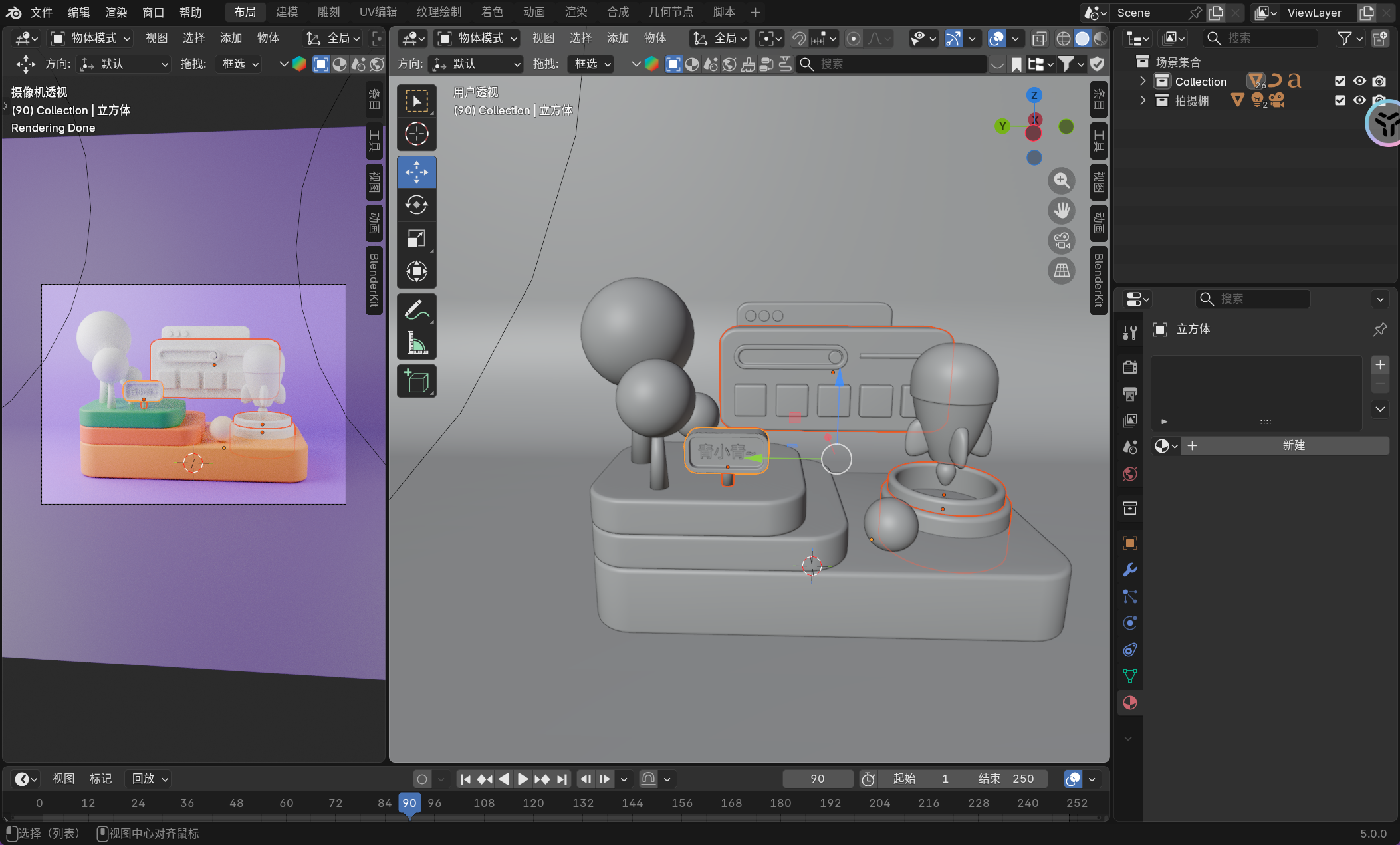1400x845 pixels.
Task: Select the Rotate tool in toolbar
Action: pos(417,205)
